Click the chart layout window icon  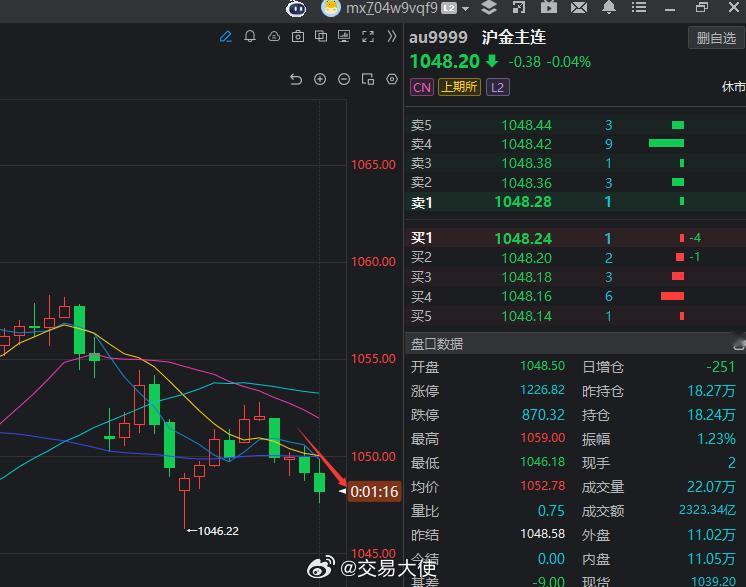pos(368,79)
